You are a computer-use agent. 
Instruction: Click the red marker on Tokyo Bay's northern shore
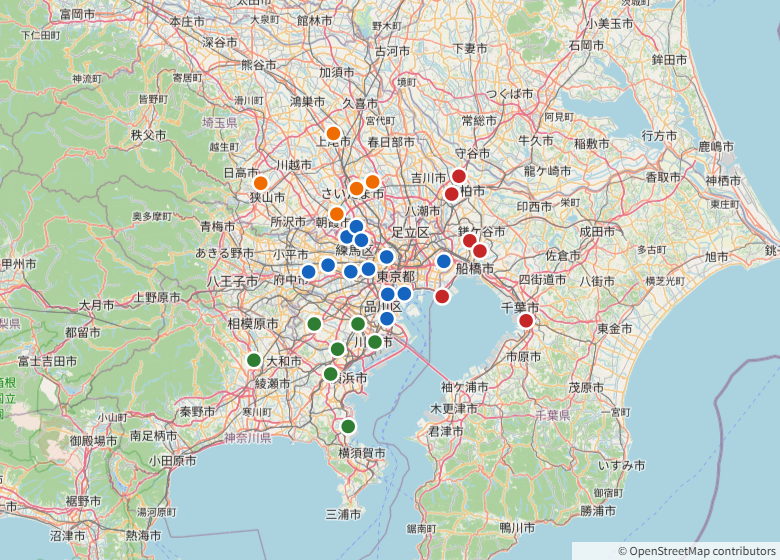coord(442,296)
